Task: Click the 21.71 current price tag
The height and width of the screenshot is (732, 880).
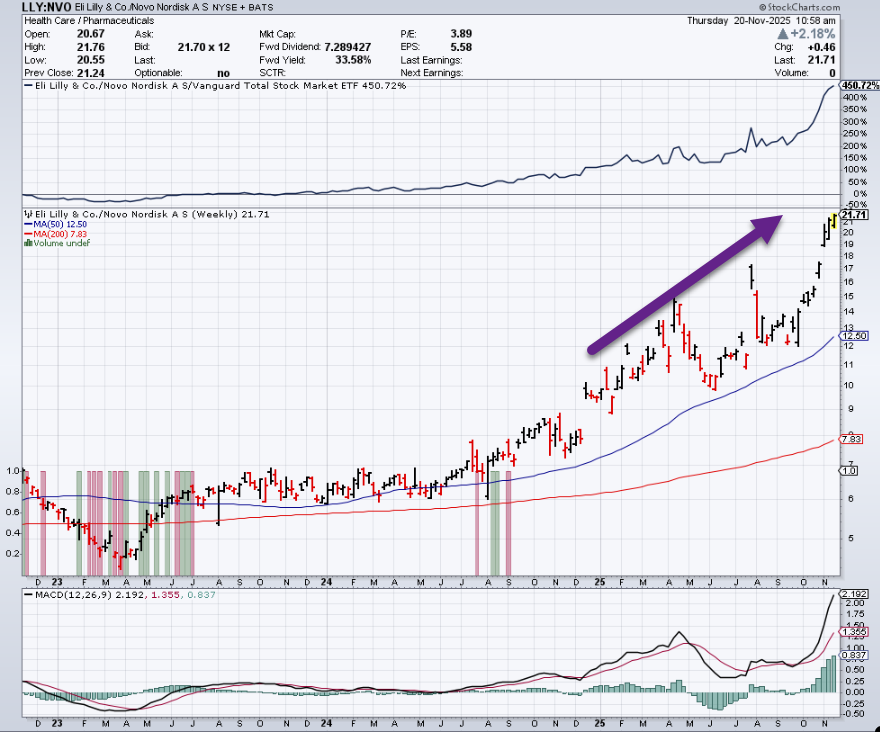Action: [854, 215]
